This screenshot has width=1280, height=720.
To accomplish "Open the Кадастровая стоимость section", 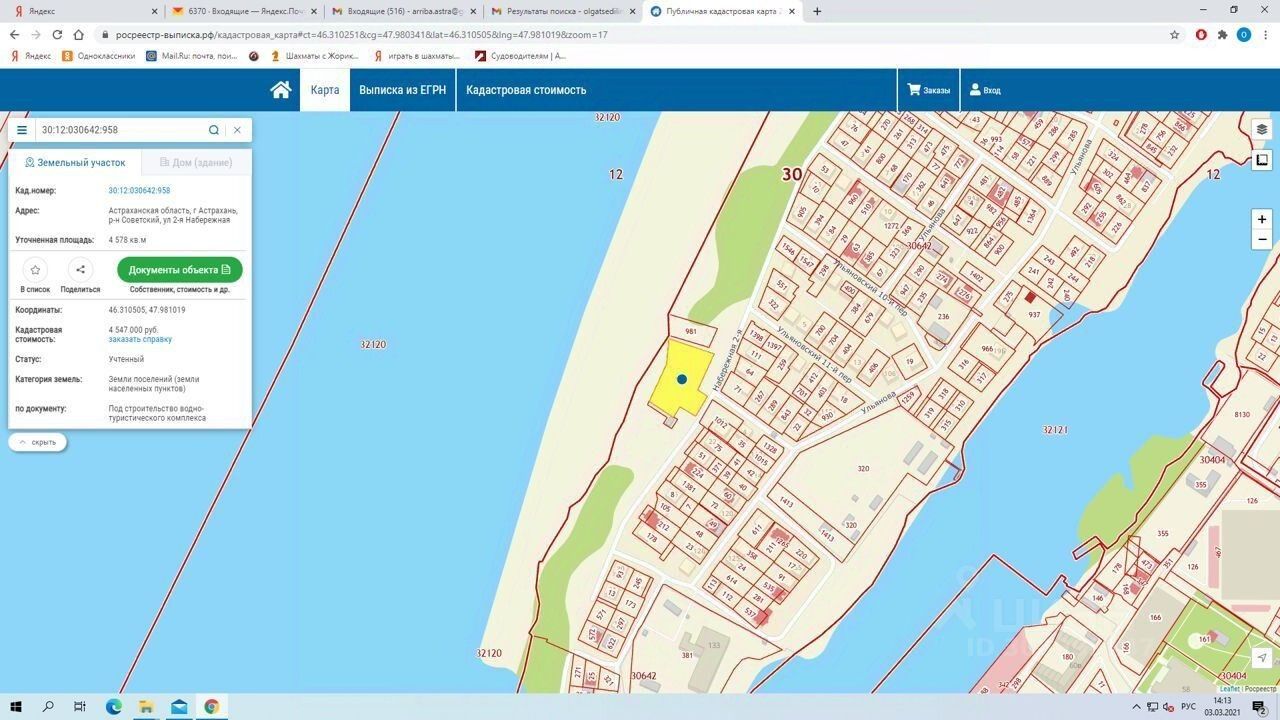I will (526, 90).
